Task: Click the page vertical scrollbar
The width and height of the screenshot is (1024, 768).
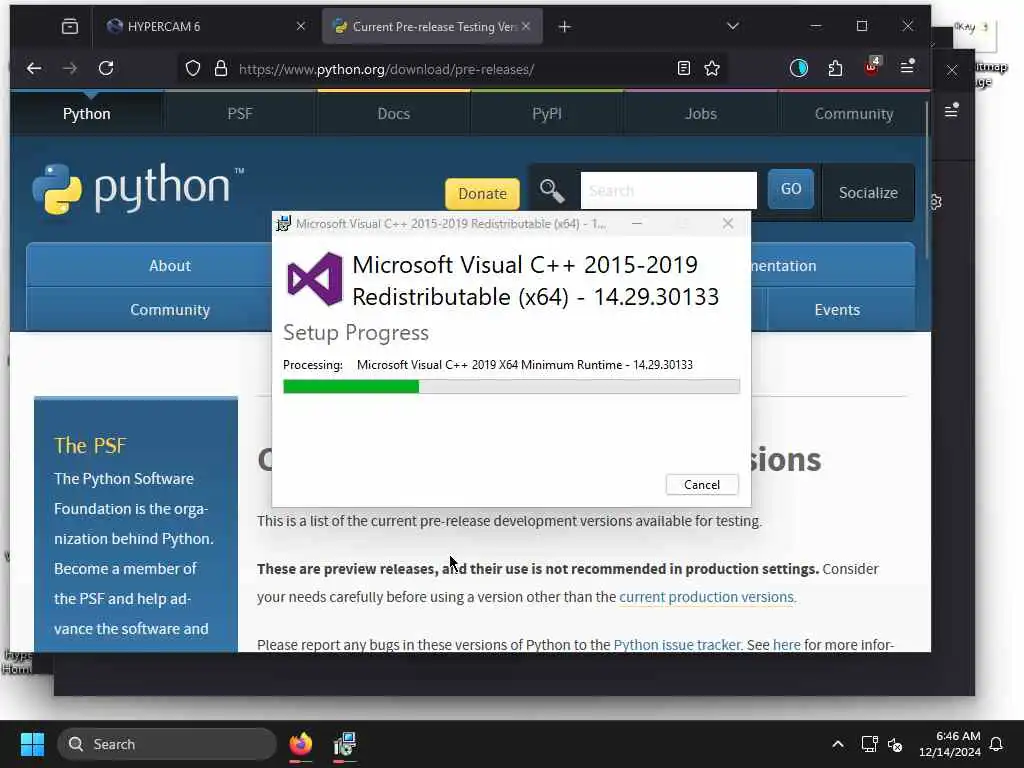Action: point(926,180)
